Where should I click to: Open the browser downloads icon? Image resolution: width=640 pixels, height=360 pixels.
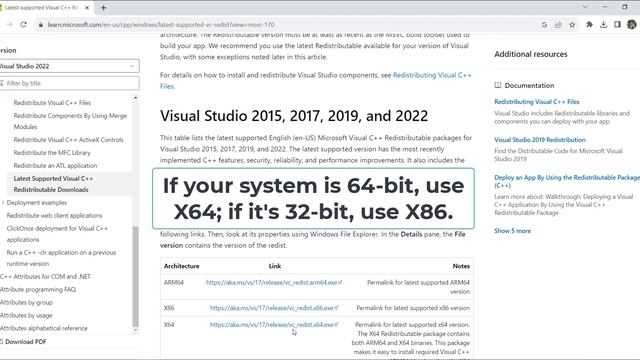[x=603, y=24]
